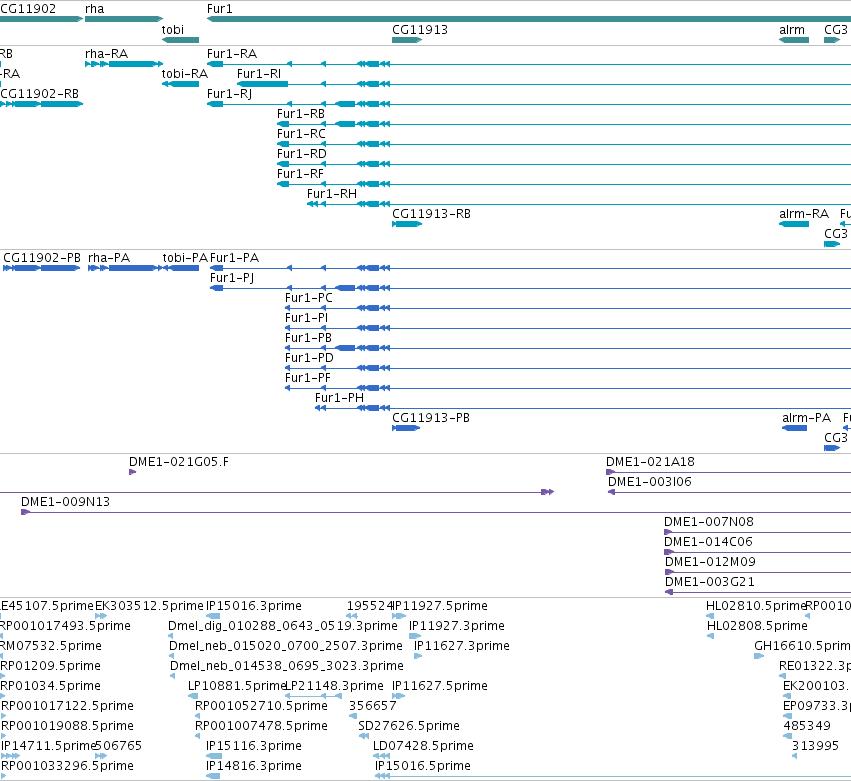This screenshot has height=781, width=851.
Task: Click the alrm gene label in top track
Action: [x=792, y=30]
